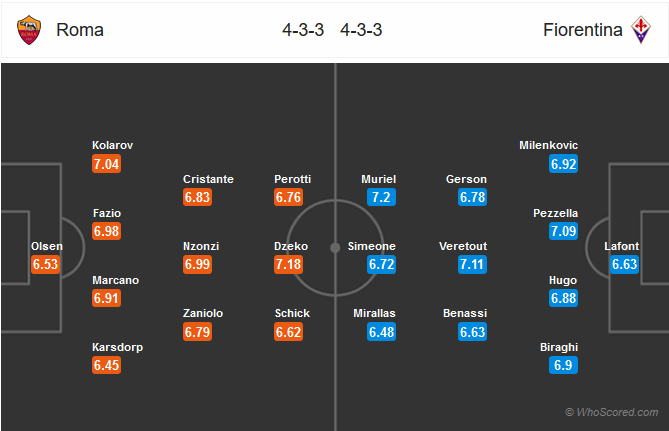
Task: Click Fiorentina's 4-3-3 formation text
Action: pyautogui.click(x=361, y=30)
